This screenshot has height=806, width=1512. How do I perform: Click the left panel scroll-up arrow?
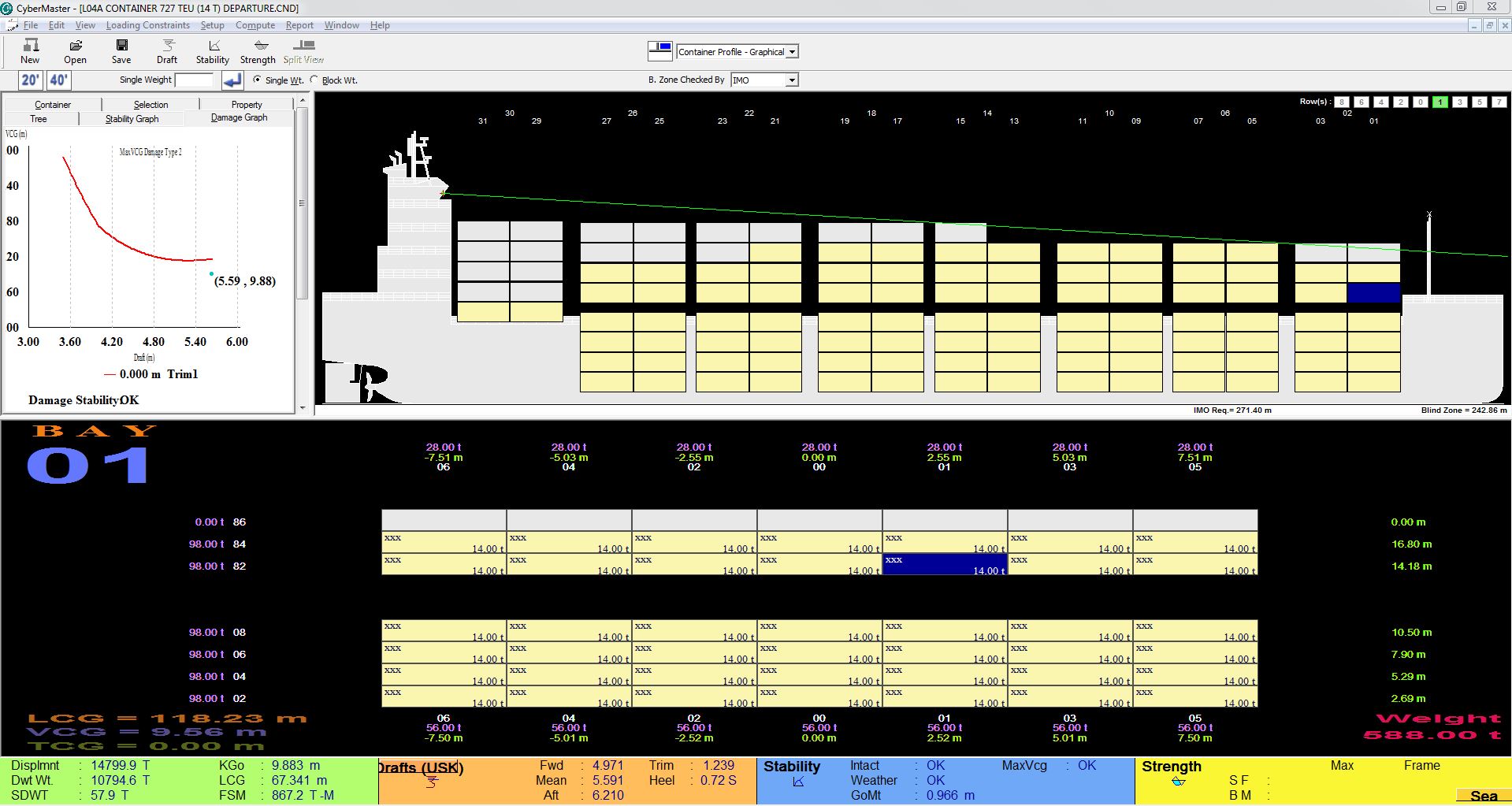[x=303, y=100]
